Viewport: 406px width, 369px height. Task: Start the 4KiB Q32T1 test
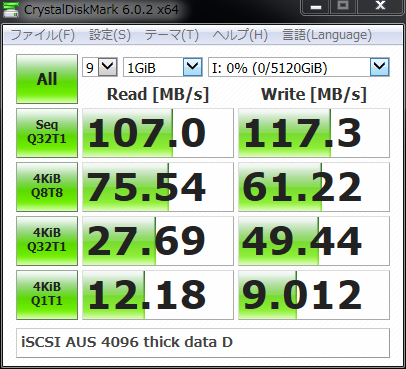tap(47, 241)
